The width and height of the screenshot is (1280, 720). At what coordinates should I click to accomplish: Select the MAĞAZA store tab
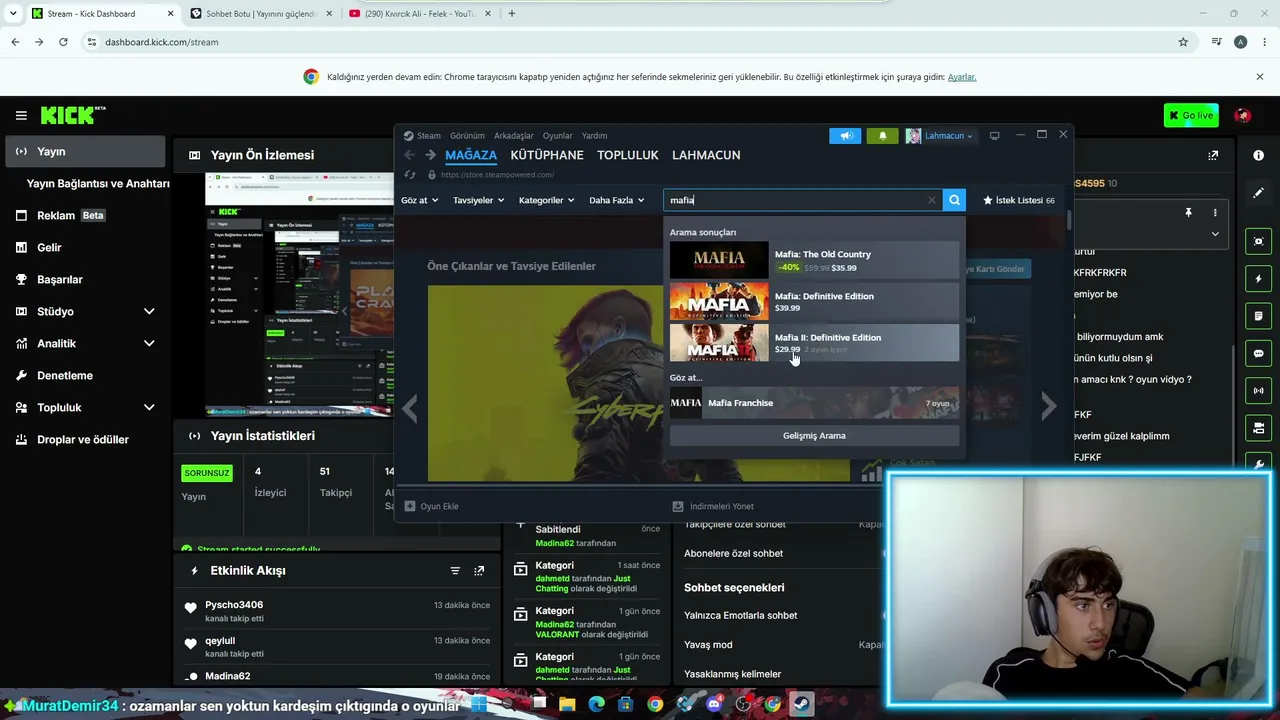(x=471, y=155)
